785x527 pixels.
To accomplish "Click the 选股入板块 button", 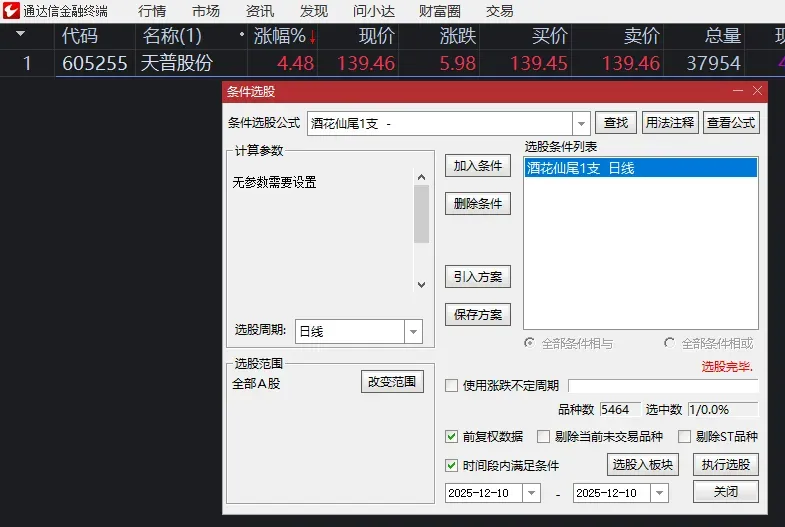I will coord(643,465).
